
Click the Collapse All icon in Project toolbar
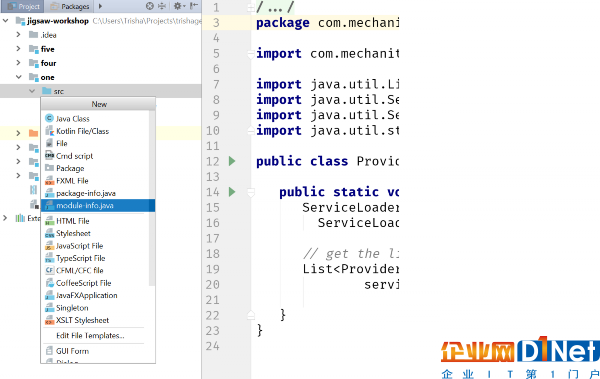(162, 6)
